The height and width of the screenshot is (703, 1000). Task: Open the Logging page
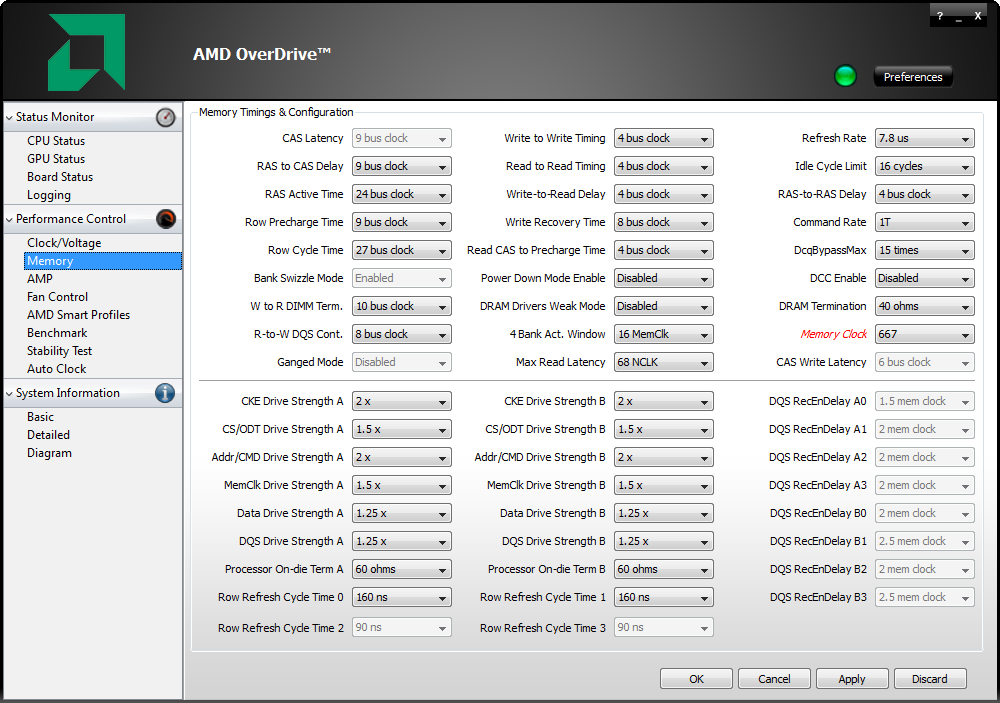pyautogui.click(x=49, y=195)
